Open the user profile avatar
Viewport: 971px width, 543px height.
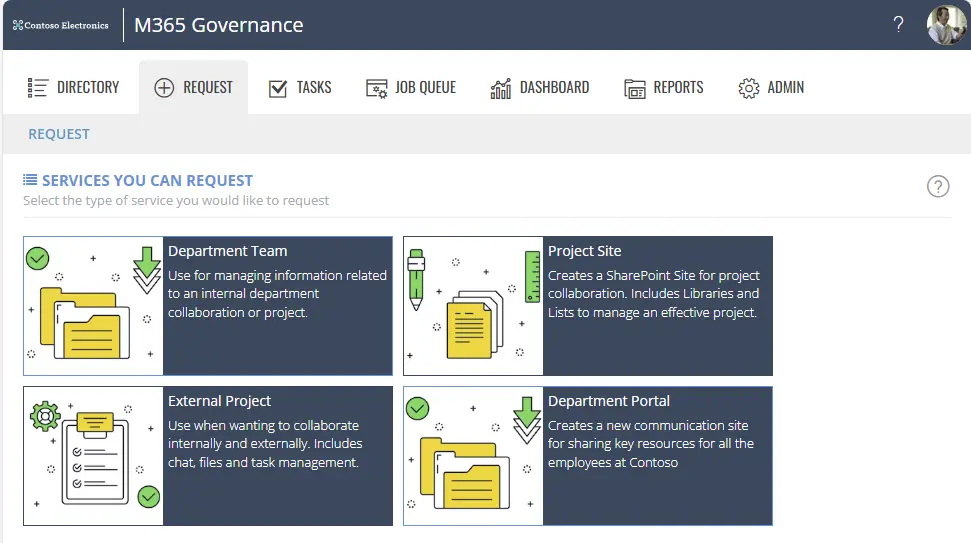945,25
